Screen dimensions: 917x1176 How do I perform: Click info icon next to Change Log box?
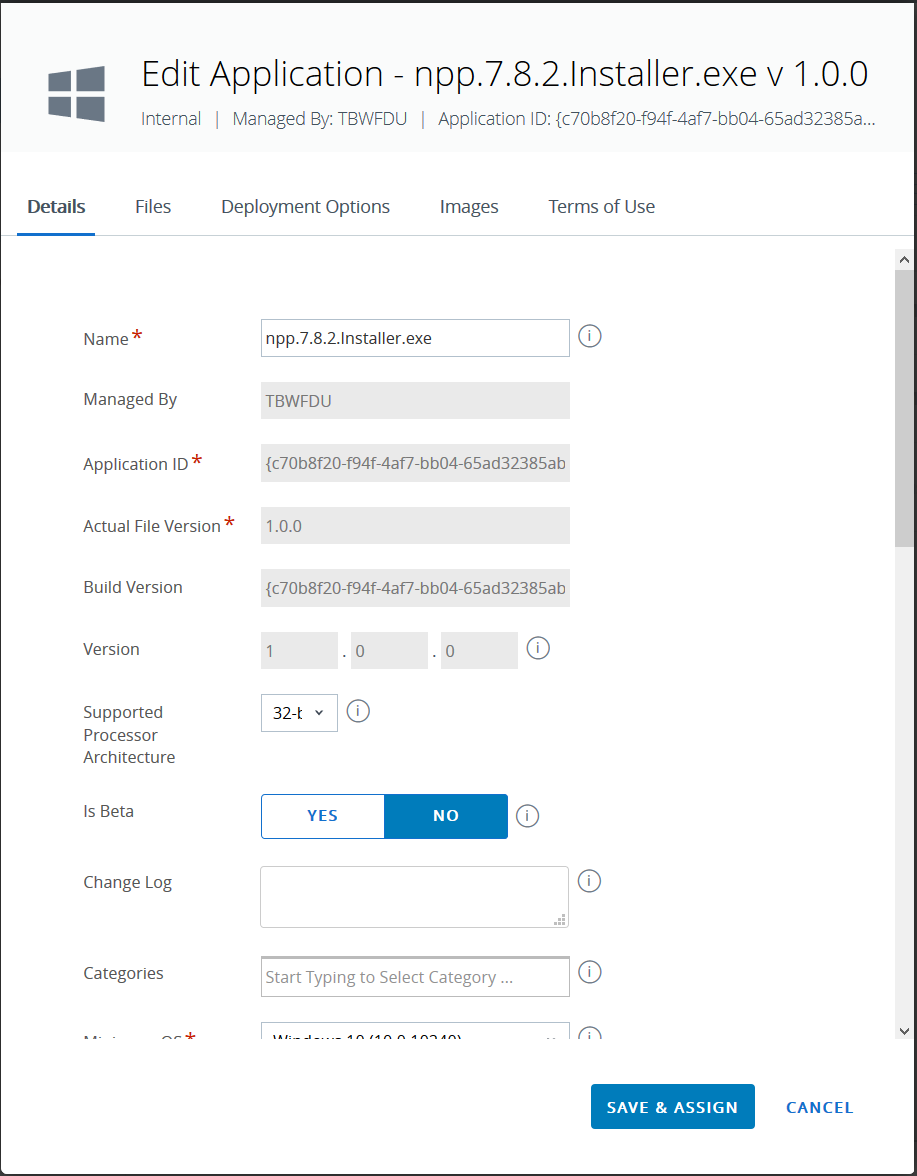tap(590, 881)
